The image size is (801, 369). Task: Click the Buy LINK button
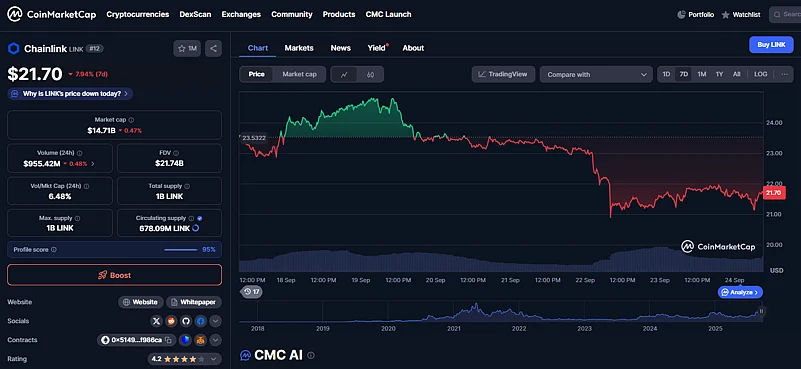[771, 45]
